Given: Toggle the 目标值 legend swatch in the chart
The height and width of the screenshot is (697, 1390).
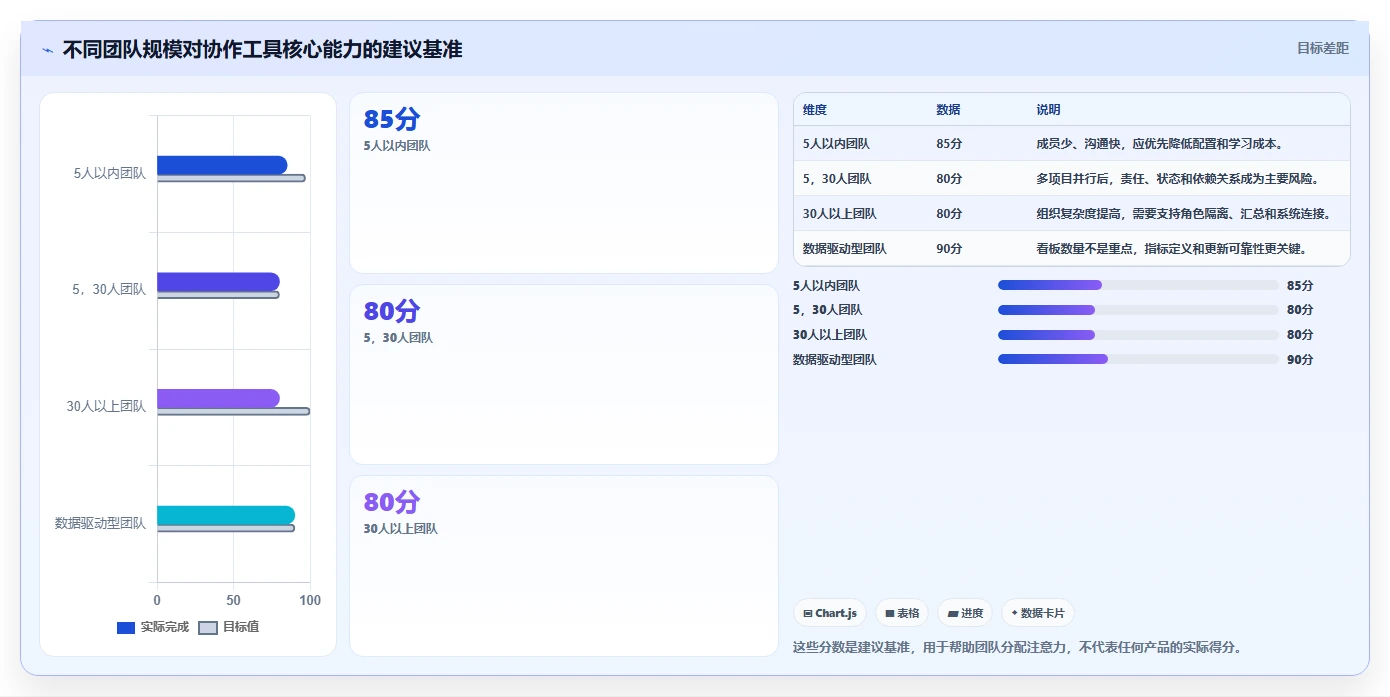Looking at the screenshot, I should 208,628.
